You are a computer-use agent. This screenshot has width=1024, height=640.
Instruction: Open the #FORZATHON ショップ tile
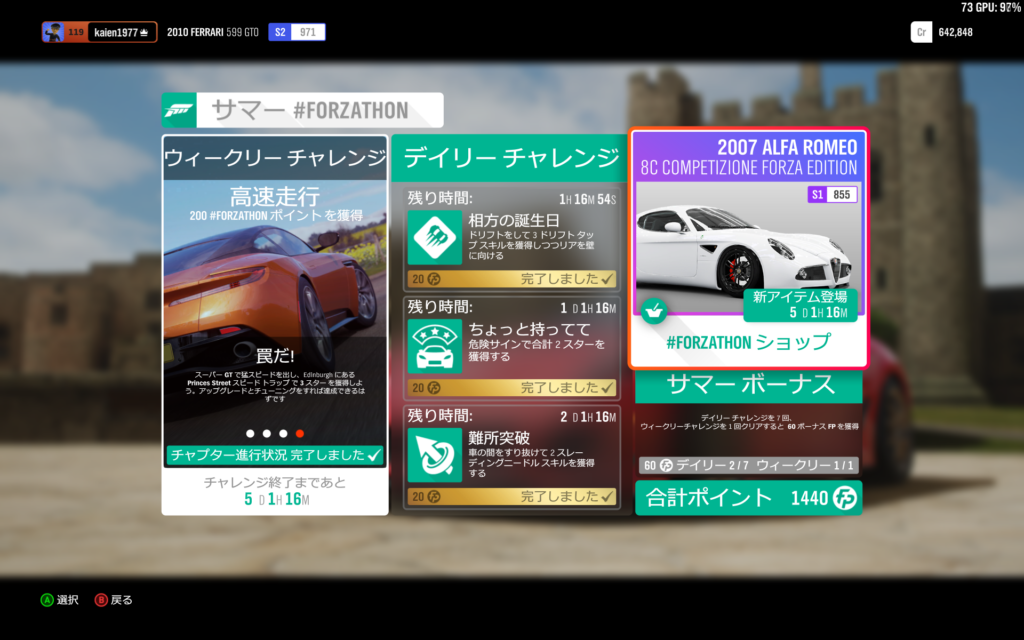[748, 342]
